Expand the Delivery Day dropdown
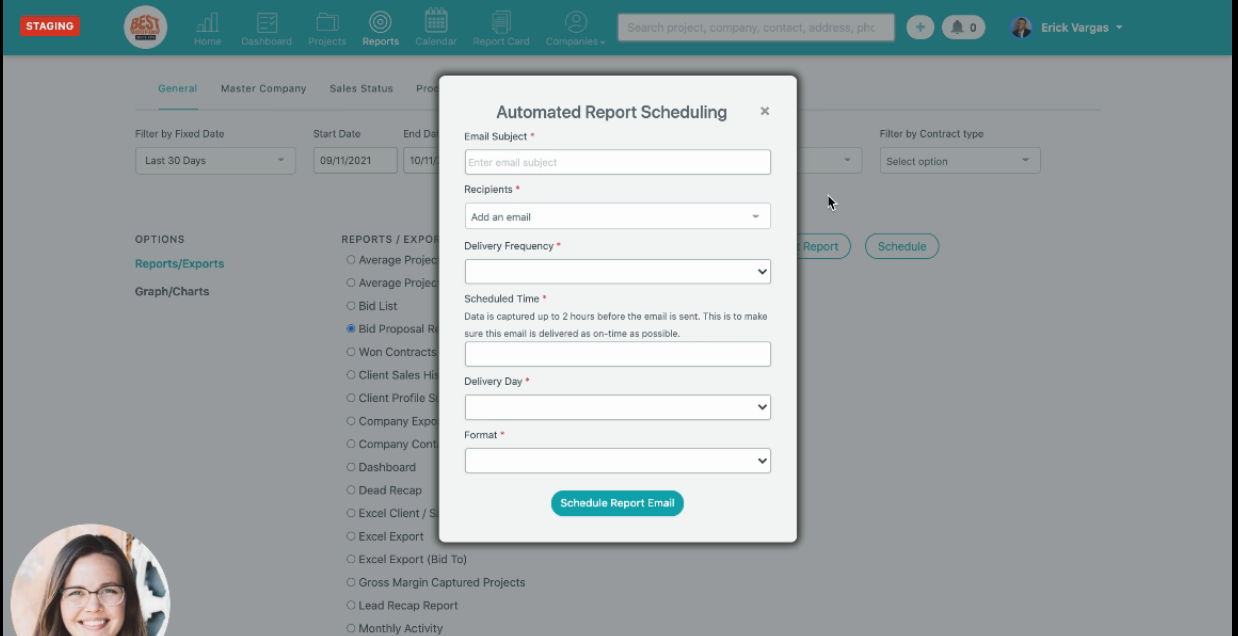The image size is (1238, 636). [618, 407]
